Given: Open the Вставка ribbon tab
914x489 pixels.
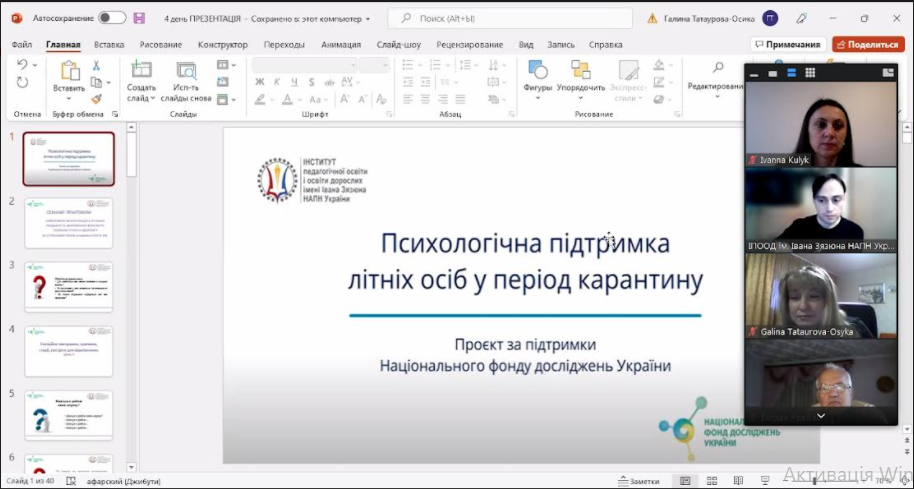Looking at the screenshot, I should coord(109,45).
